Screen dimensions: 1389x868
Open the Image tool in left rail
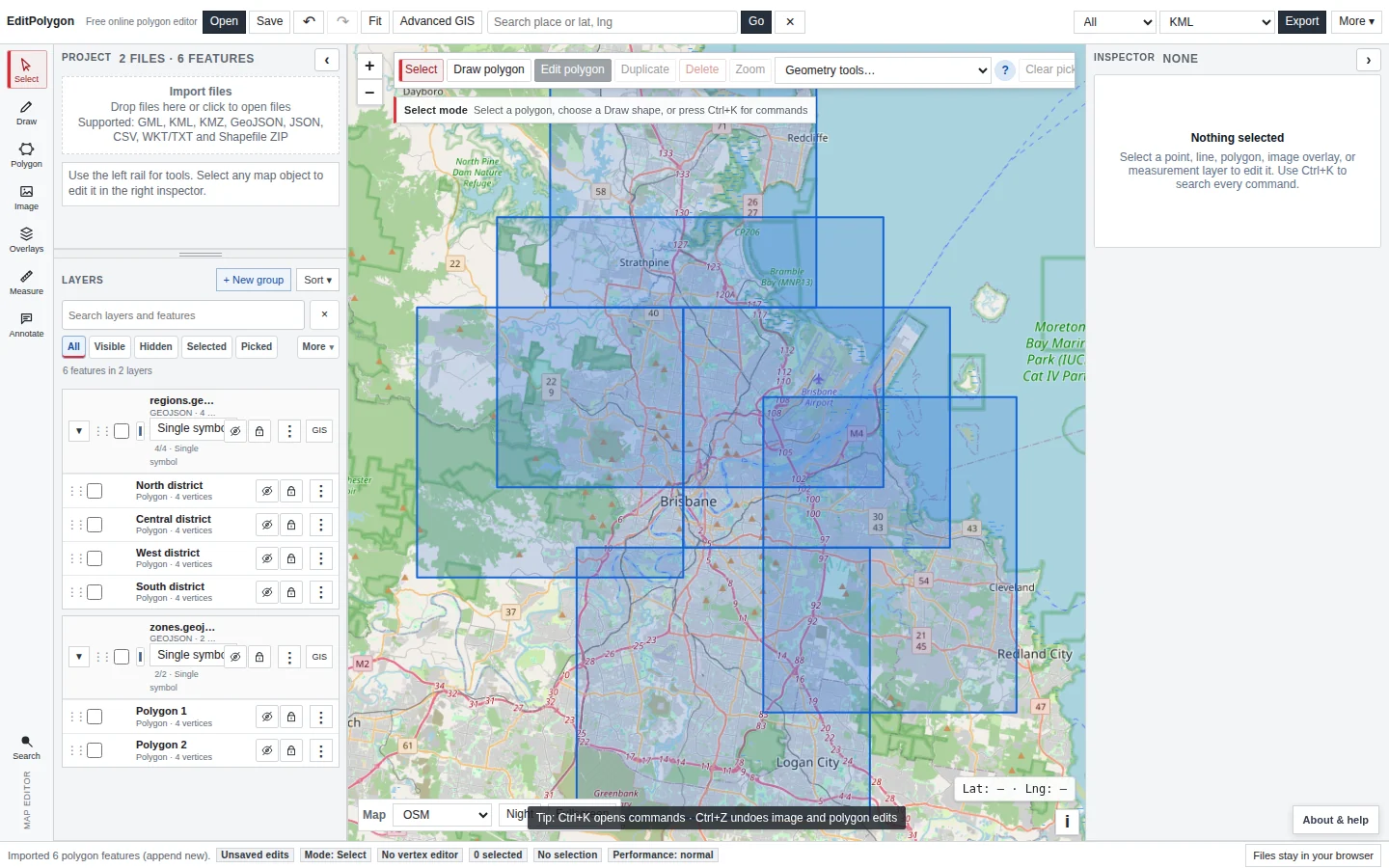[27, 197]
